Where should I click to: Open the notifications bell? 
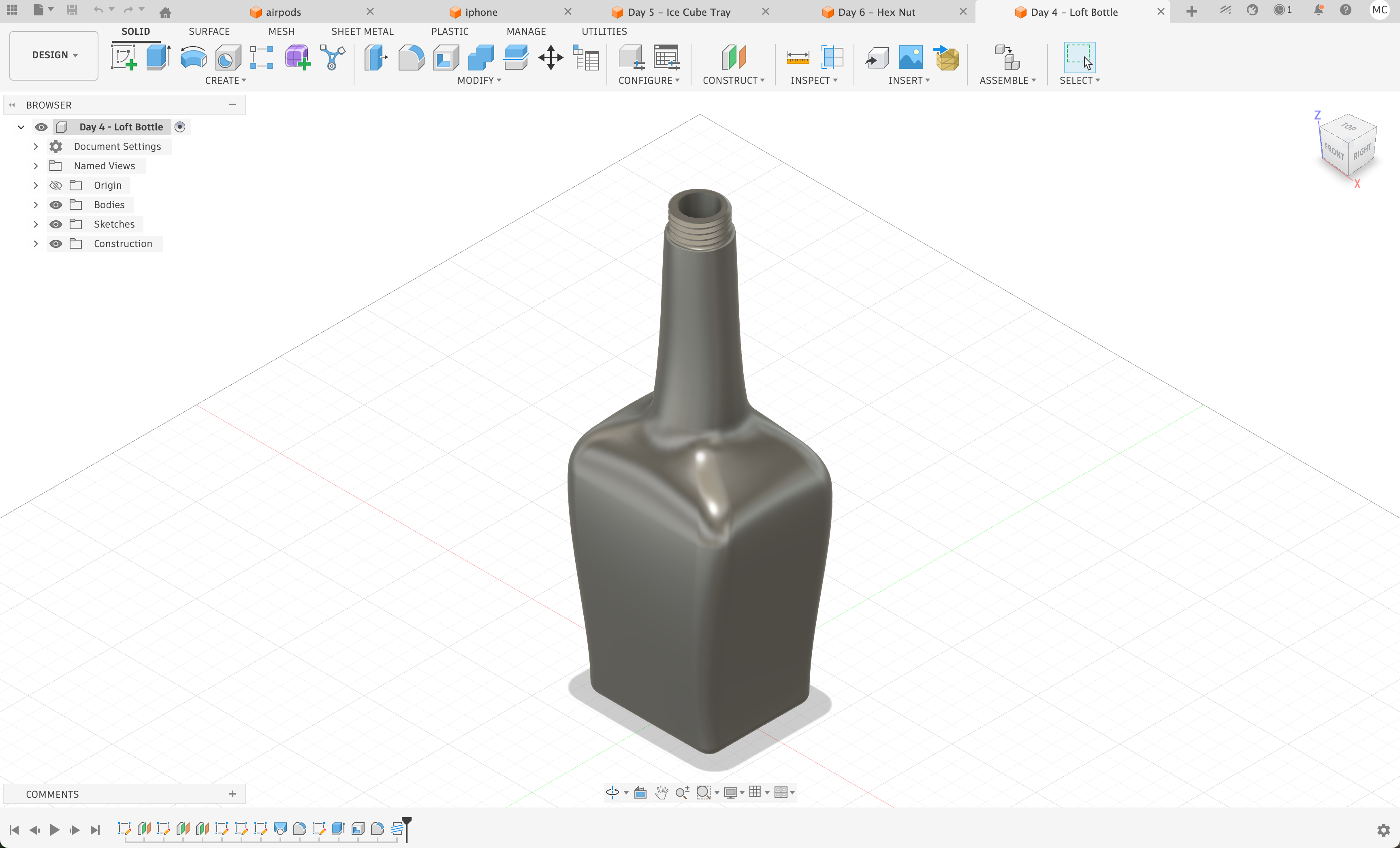tap(1318, 10)
